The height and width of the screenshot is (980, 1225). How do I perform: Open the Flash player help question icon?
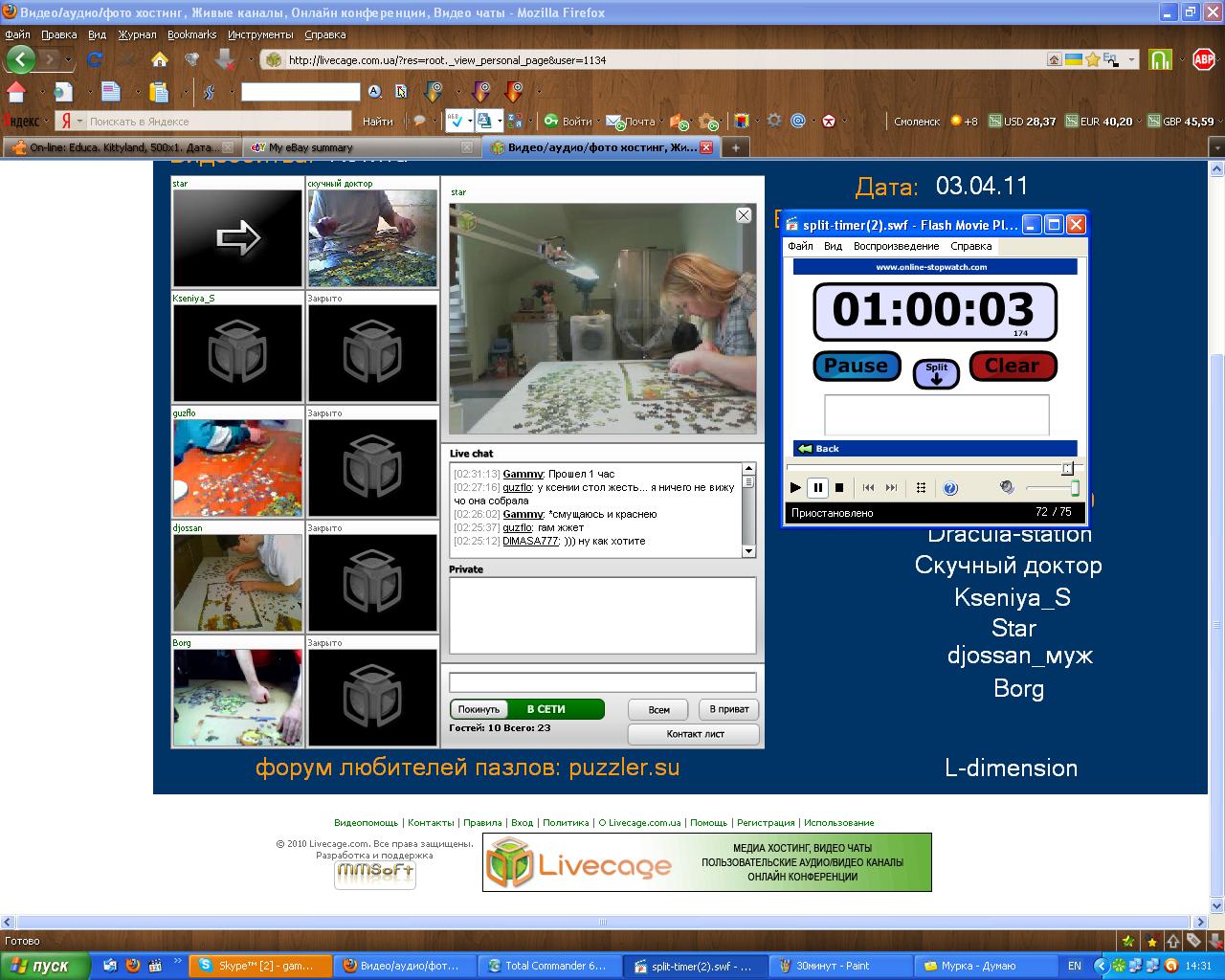click(x=949, y=488)
